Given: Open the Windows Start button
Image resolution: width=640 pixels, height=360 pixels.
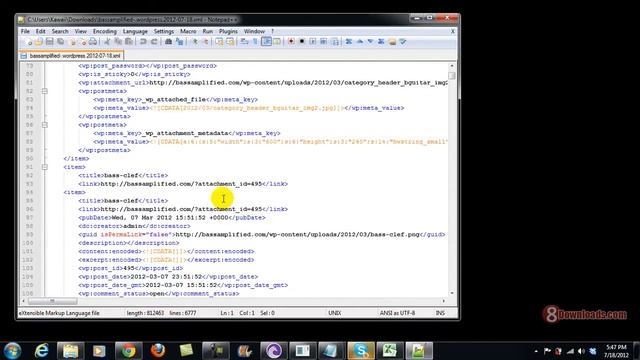Looking at the screenshot, I should 12,351.
